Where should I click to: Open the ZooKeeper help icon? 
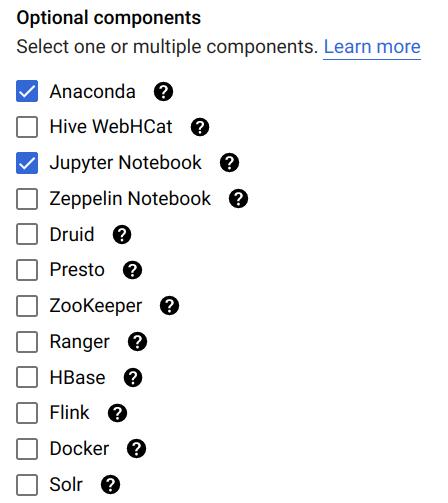pyautogui.click(x=169, y=306)
